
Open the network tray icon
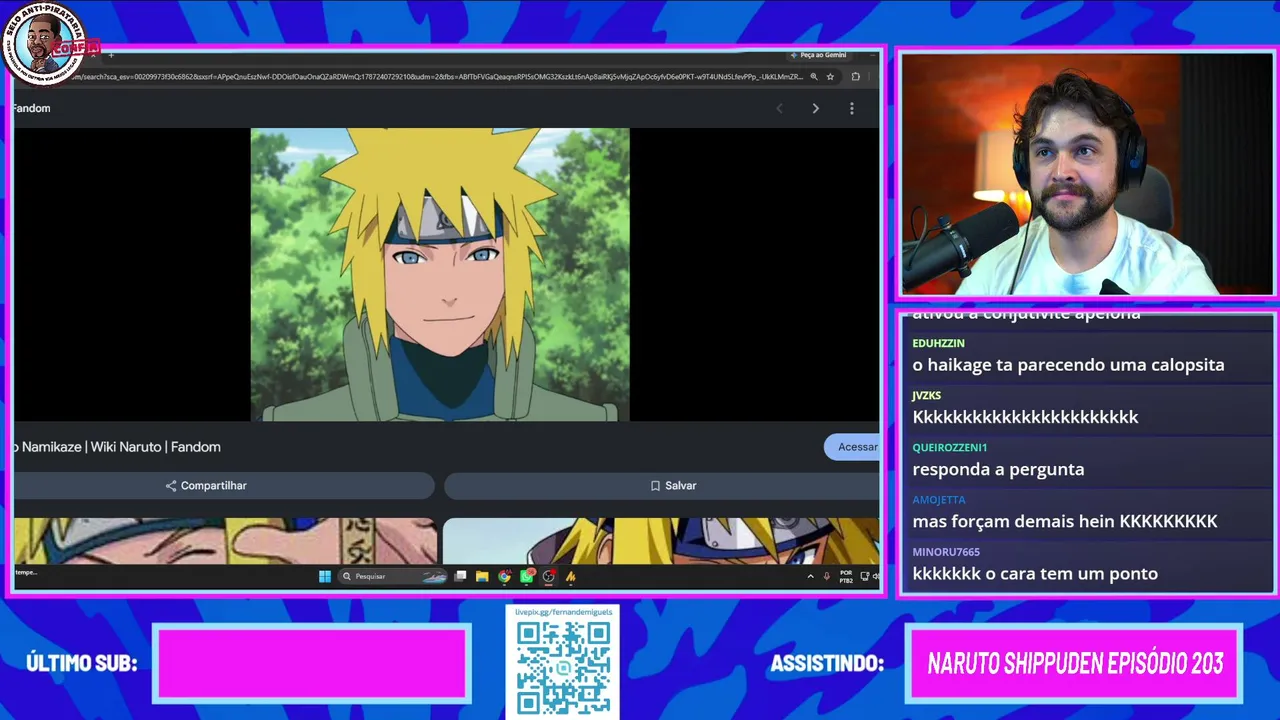864,576
